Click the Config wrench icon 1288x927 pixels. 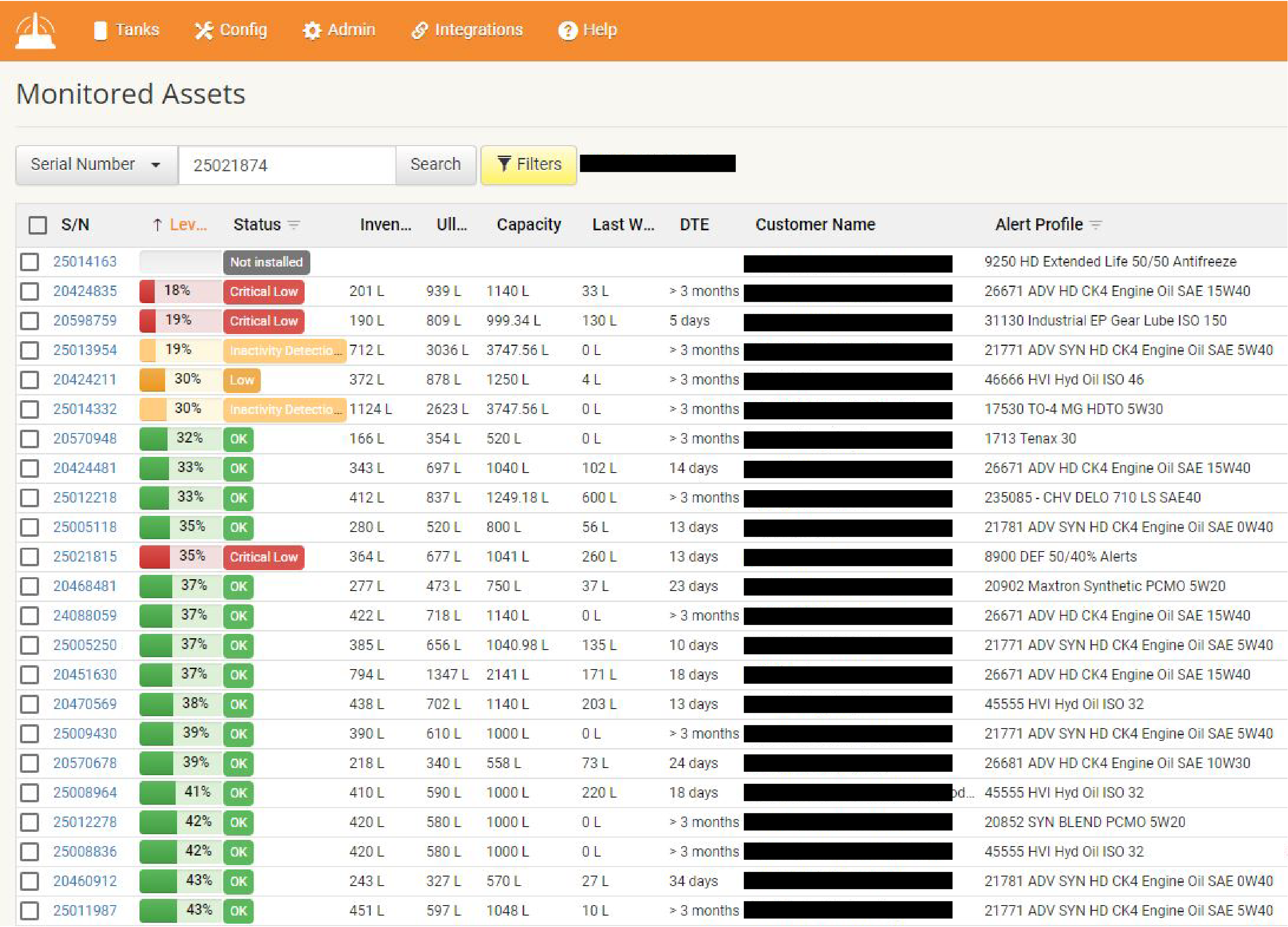coord(203,30)
